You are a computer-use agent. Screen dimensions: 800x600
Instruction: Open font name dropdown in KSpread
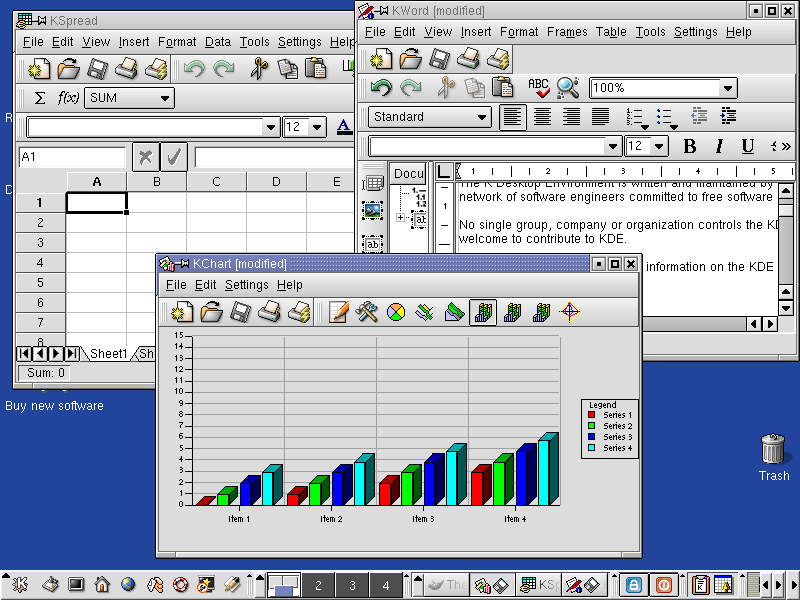click(271, 127)
